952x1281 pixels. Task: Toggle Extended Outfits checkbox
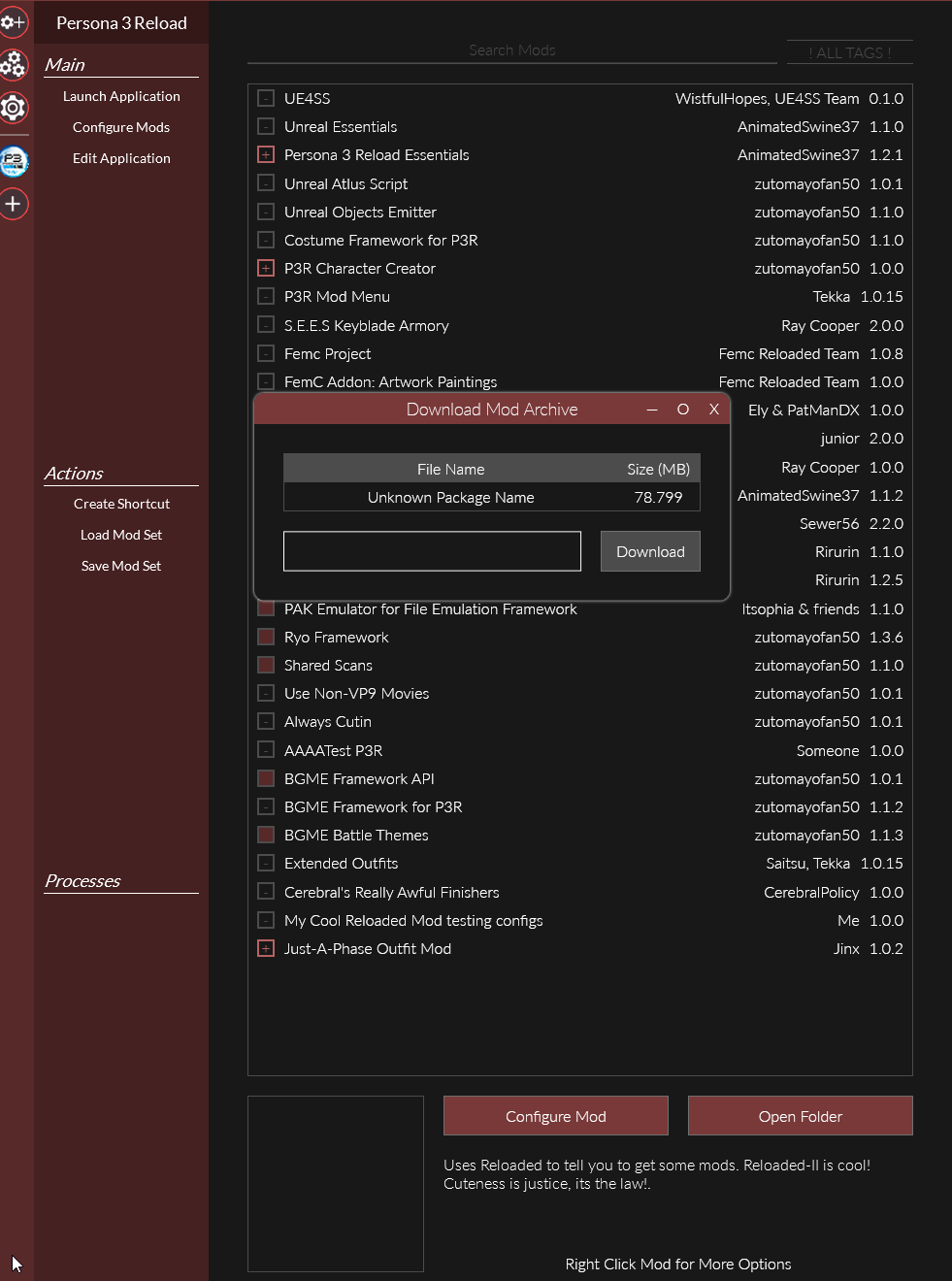click(x=266, y=863)
